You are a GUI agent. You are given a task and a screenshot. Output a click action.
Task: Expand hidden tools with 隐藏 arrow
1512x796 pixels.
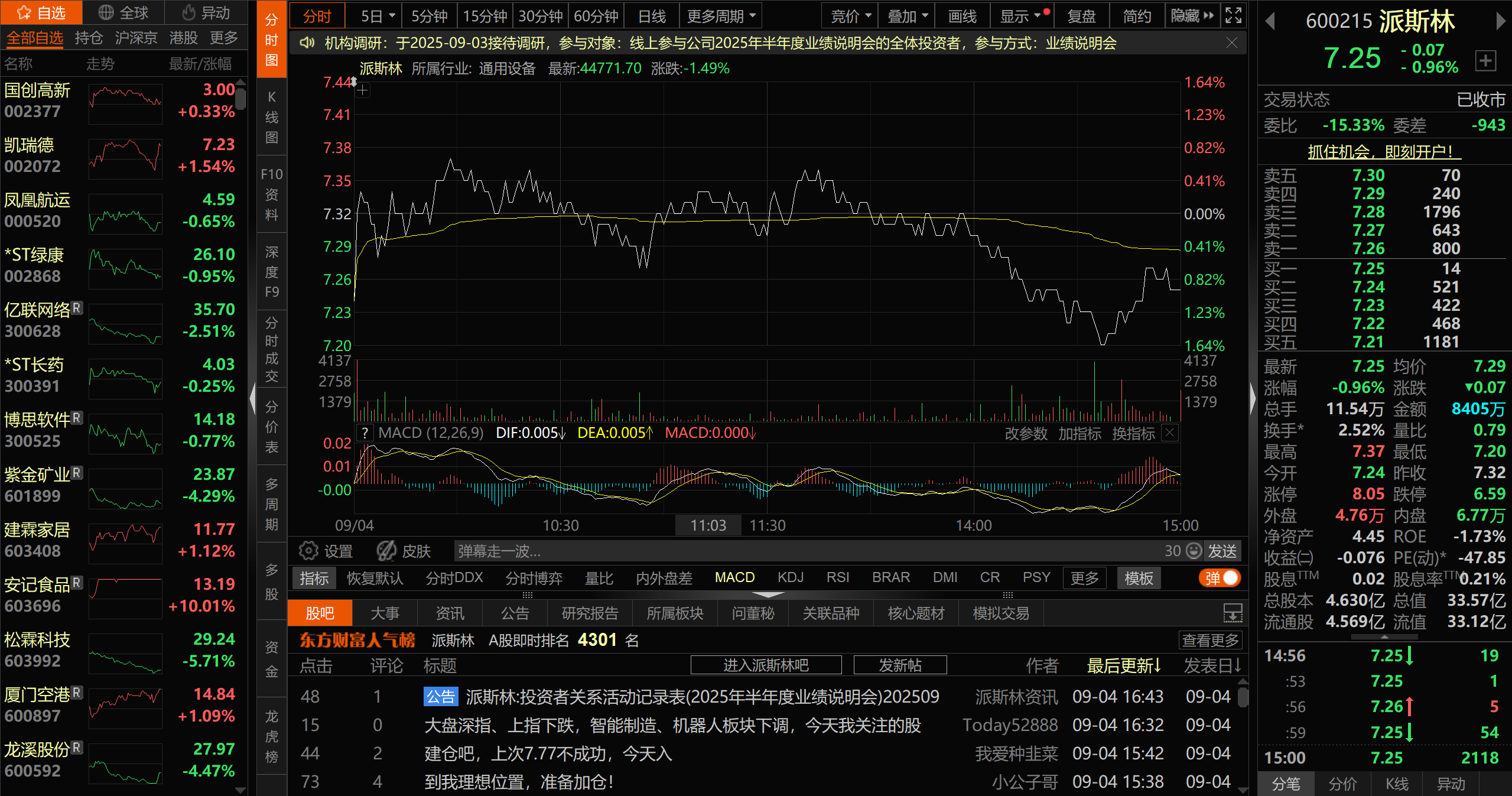pos(1192,16)
